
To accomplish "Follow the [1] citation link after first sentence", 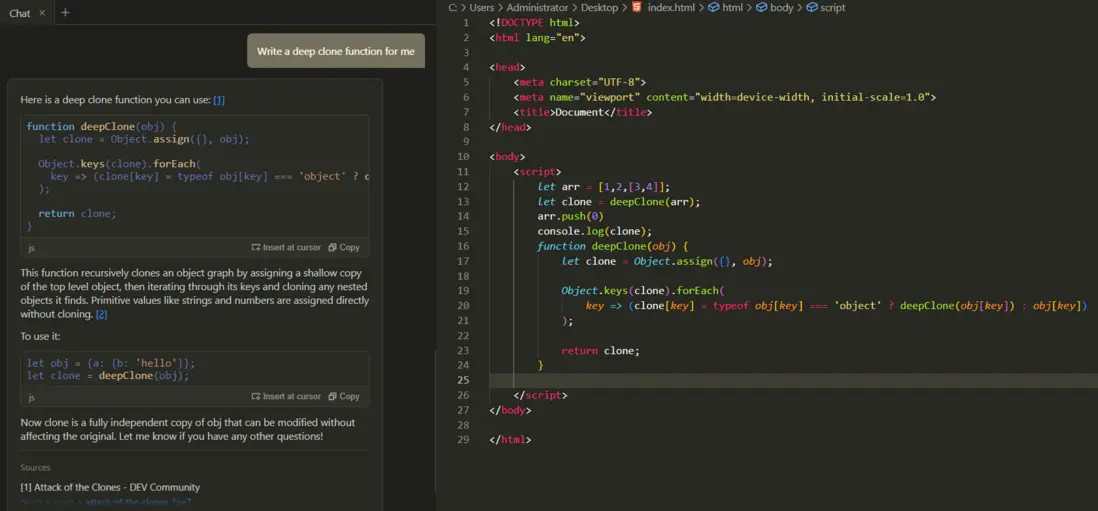I will [219, 100].
